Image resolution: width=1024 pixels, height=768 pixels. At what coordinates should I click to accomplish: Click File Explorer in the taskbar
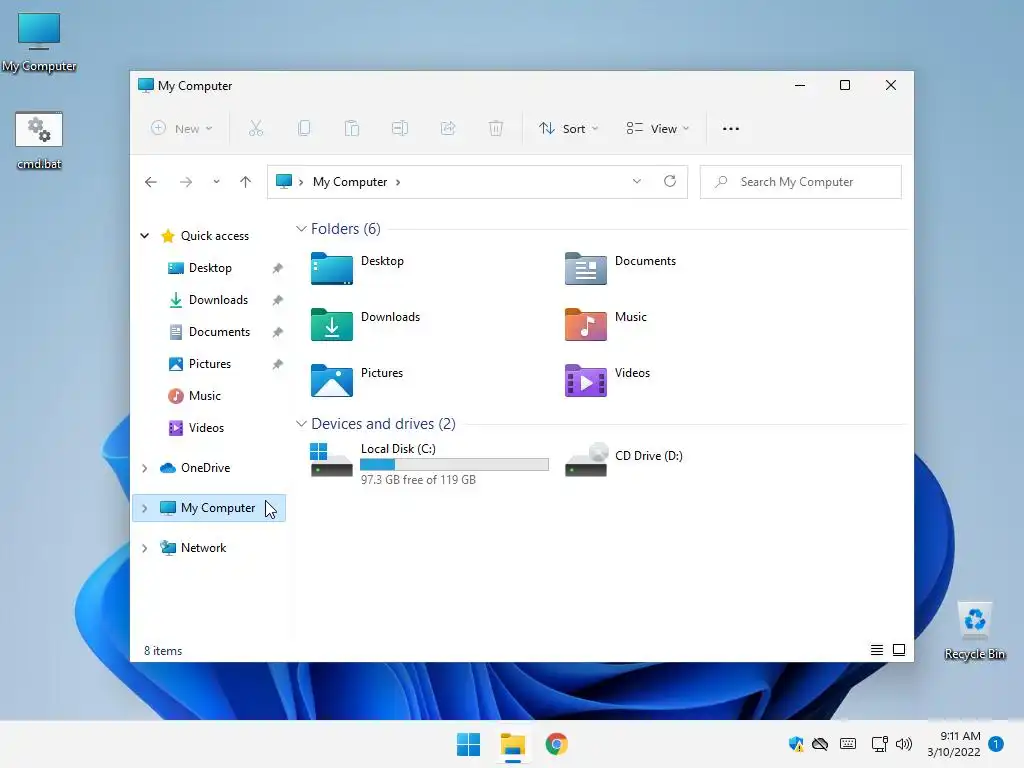(x=513, y=744)
